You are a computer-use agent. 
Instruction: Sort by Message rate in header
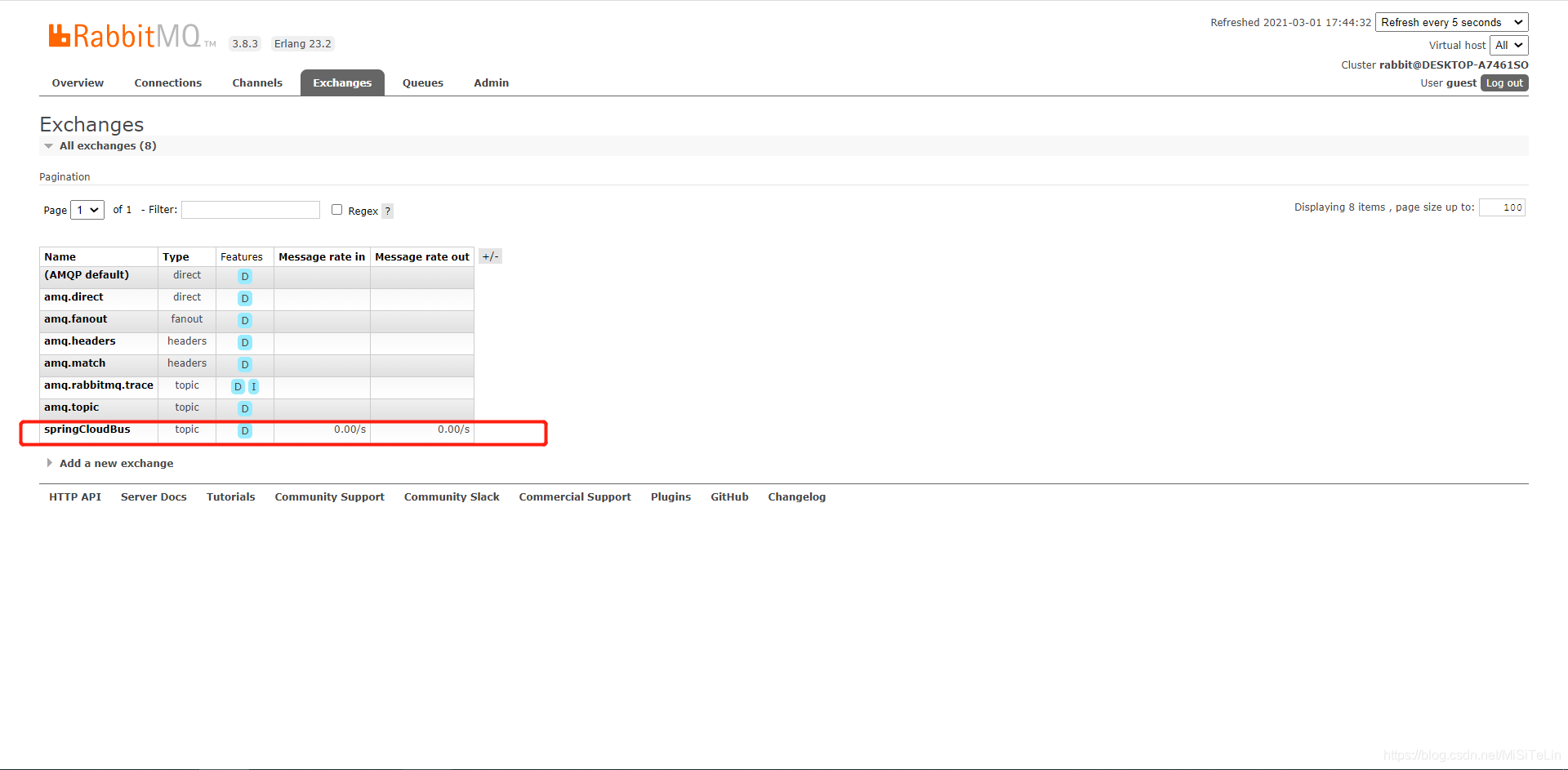322,256
